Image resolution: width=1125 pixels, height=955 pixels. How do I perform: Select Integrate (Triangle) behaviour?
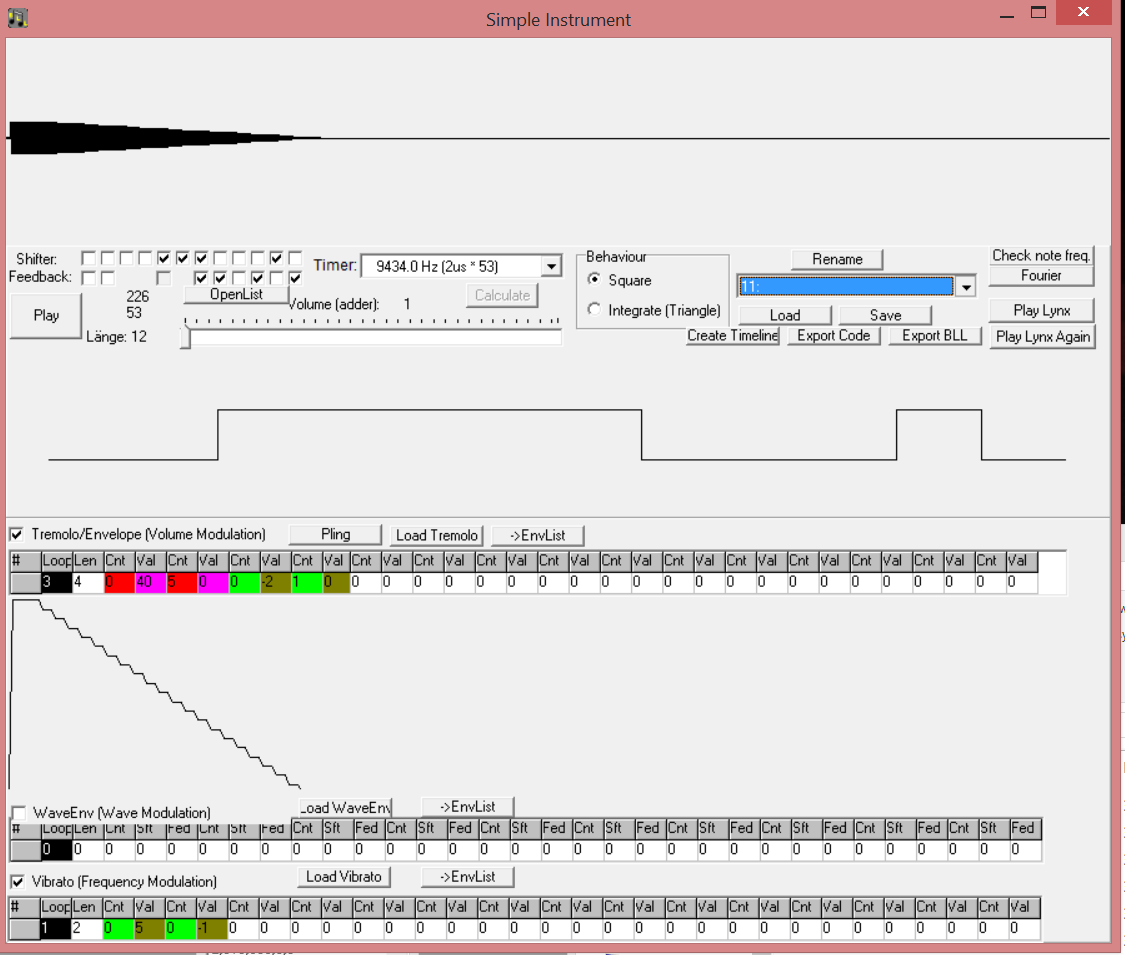click(595, 310)
